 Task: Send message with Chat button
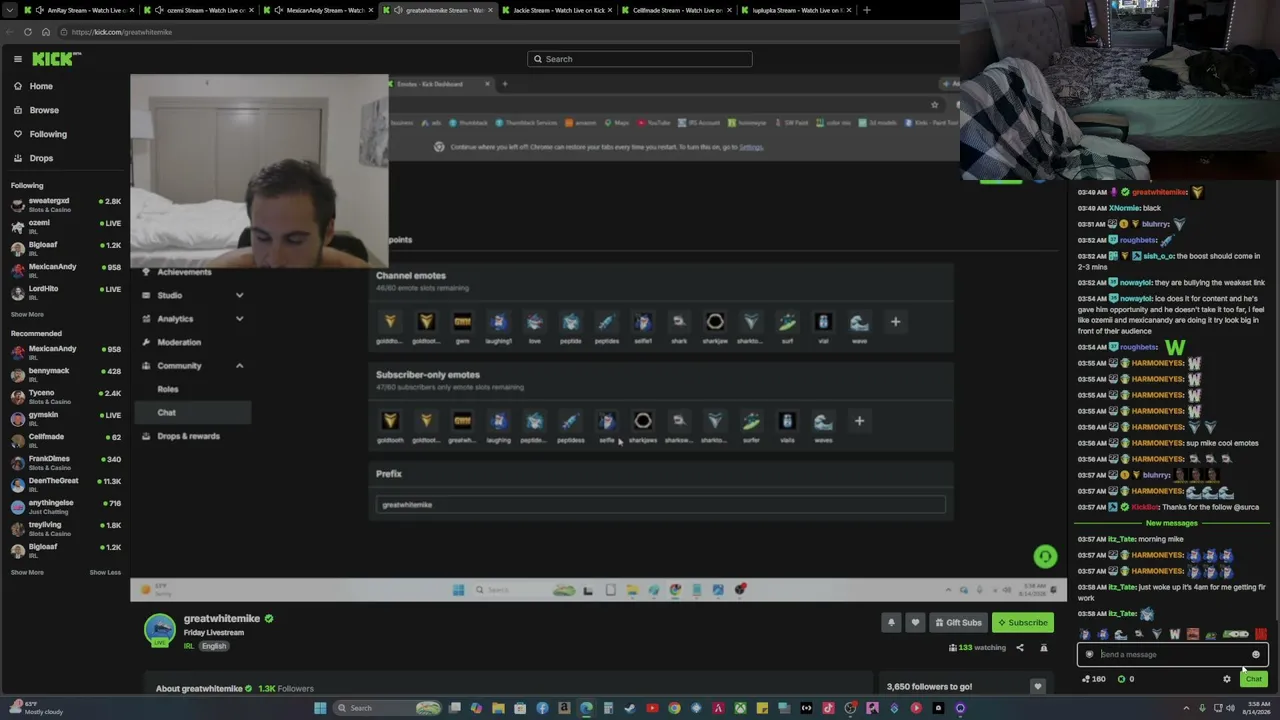[1254, 680]
